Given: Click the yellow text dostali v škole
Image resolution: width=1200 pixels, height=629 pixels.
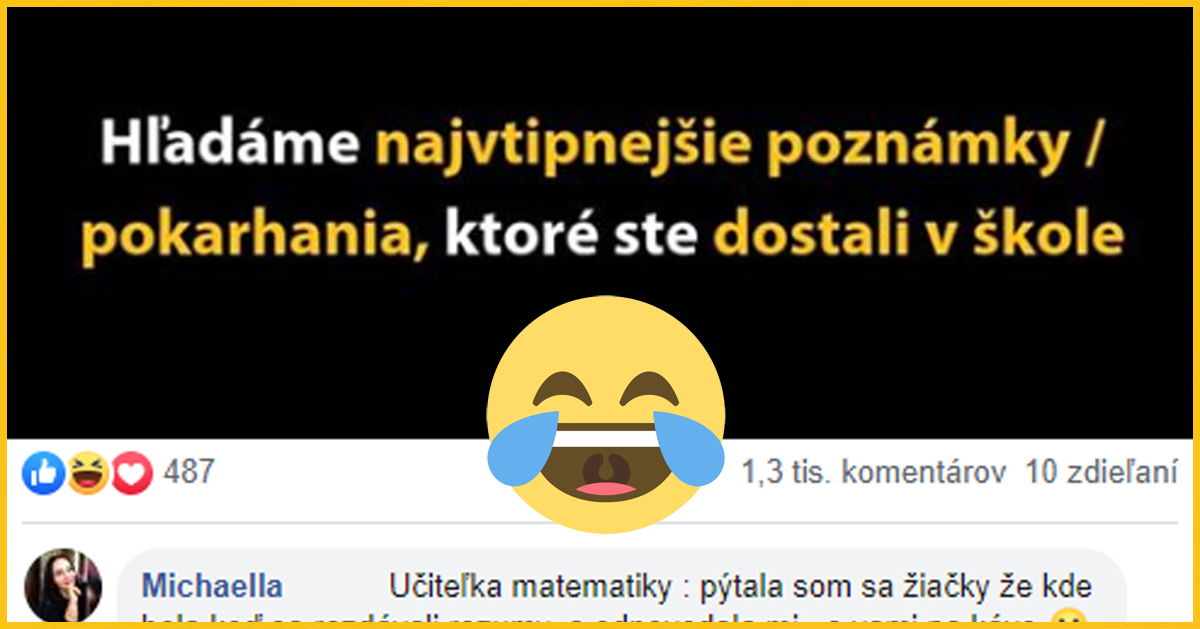Looking at the screenshot, I should 919,234.
